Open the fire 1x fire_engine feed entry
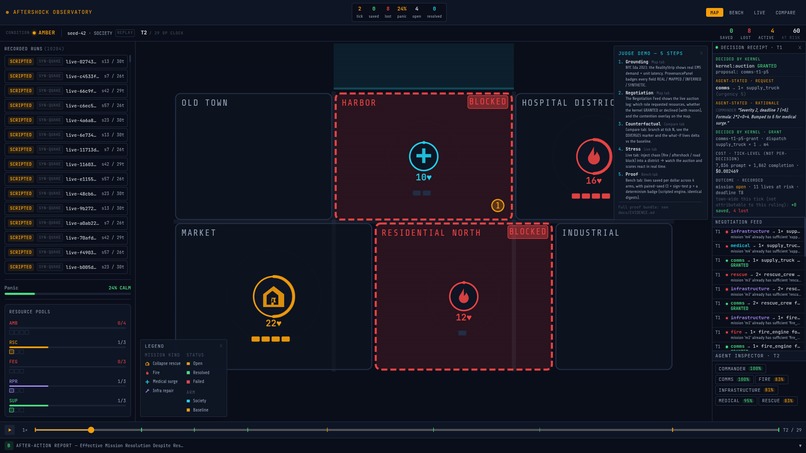The width and height of the screenshot is (806, 453). [x=757, y=334]
